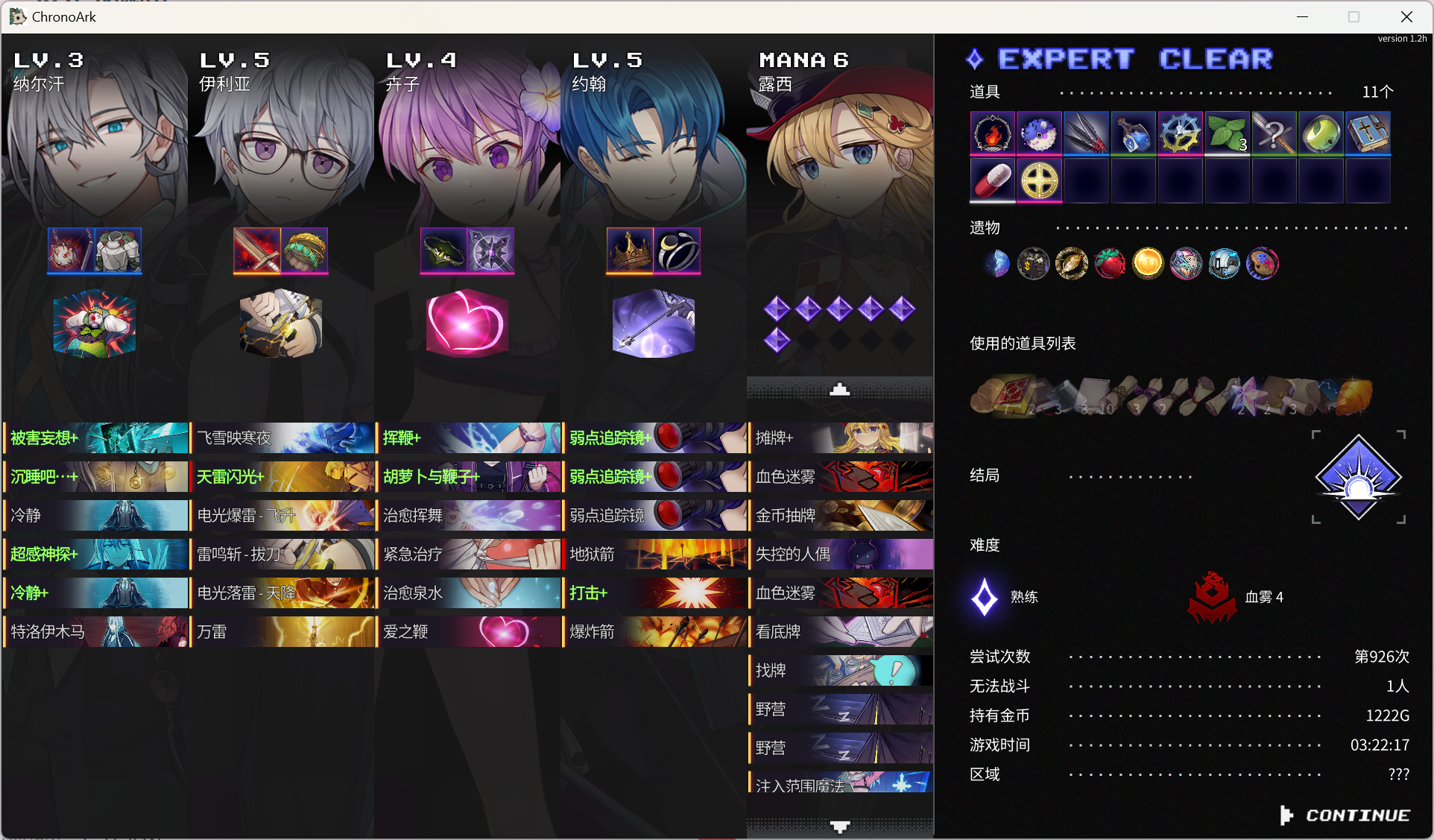Click the red-white capsule pill item icon

tap(992, 180)
